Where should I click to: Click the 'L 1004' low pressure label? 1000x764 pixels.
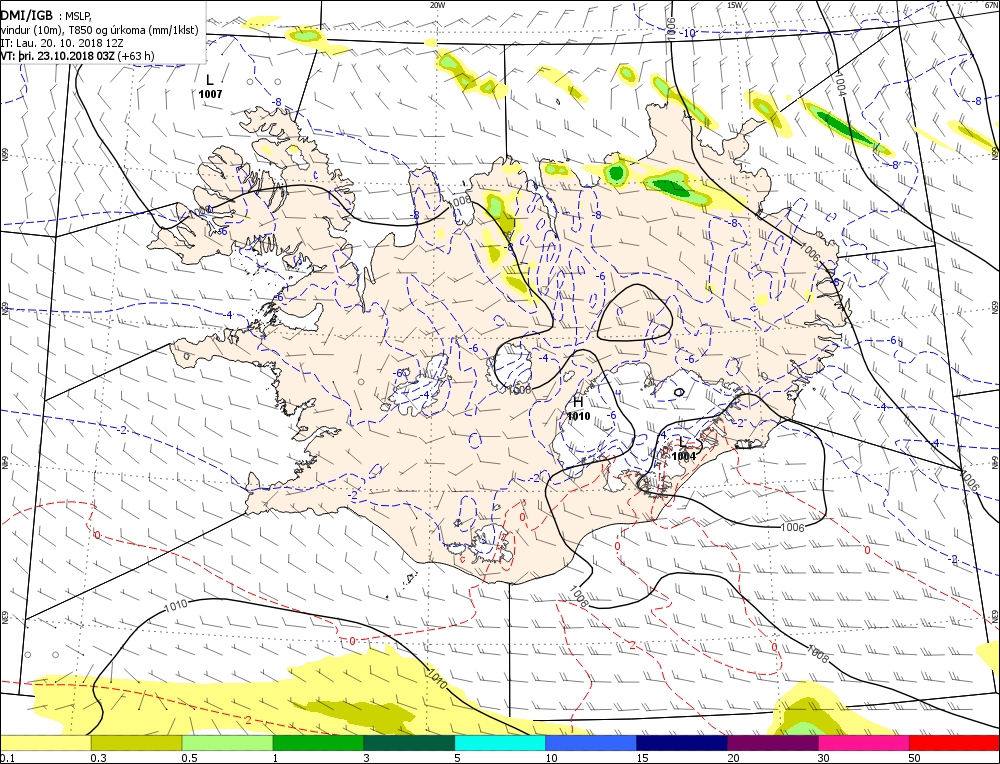point(684,449)
